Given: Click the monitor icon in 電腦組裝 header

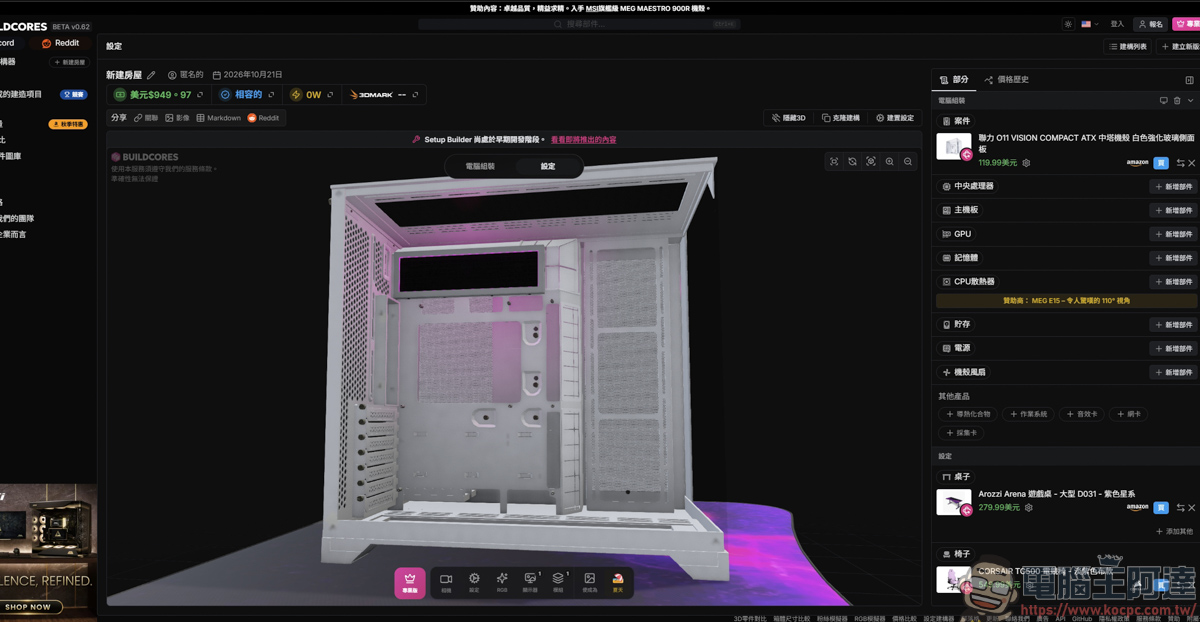Looking at the screenshot, I should point(1164,101).
